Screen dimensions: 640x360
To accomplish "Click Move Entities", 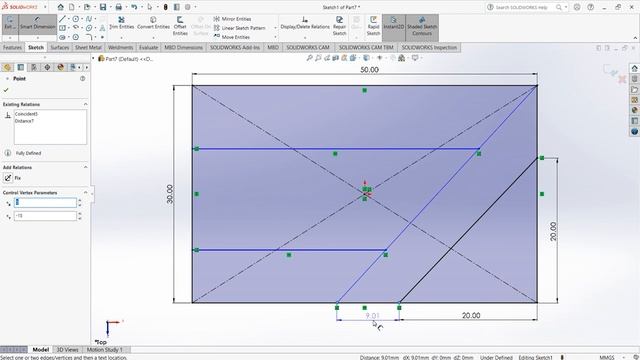I will pyautogui.click(x=232, y=37).
